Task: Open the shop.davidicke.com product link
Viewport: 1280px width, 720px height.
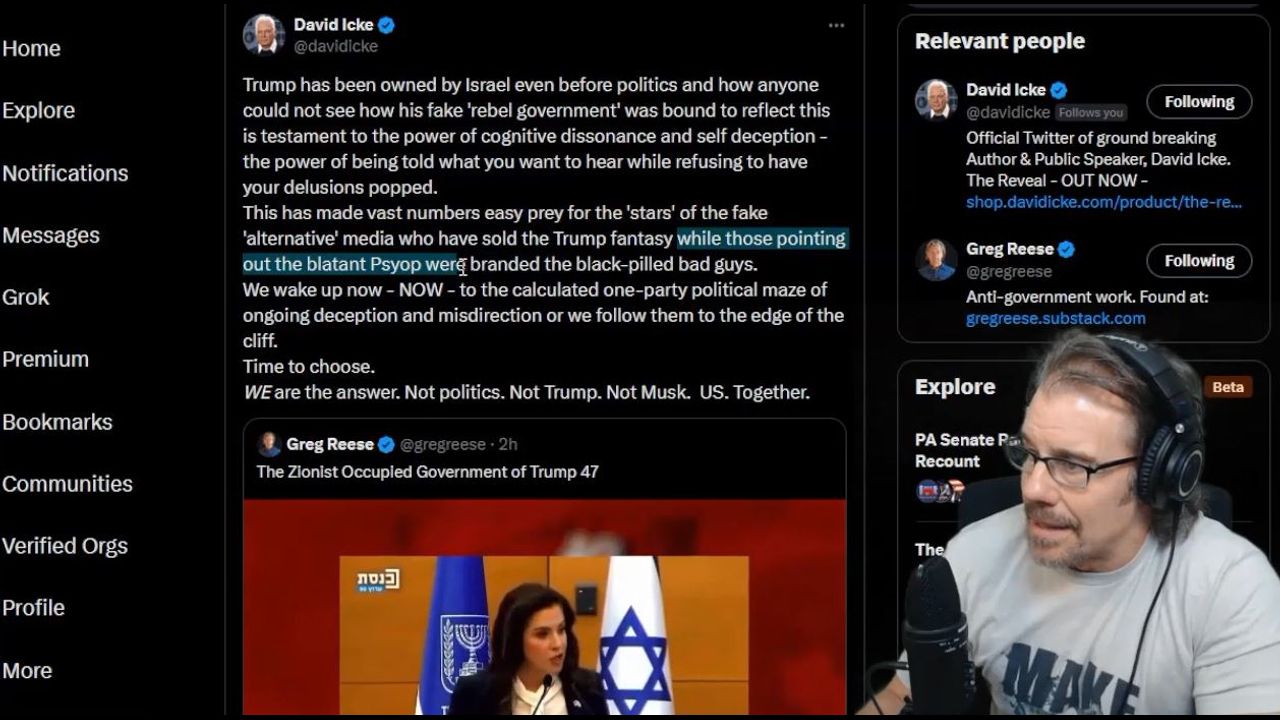Action: tap(1104, 202)
